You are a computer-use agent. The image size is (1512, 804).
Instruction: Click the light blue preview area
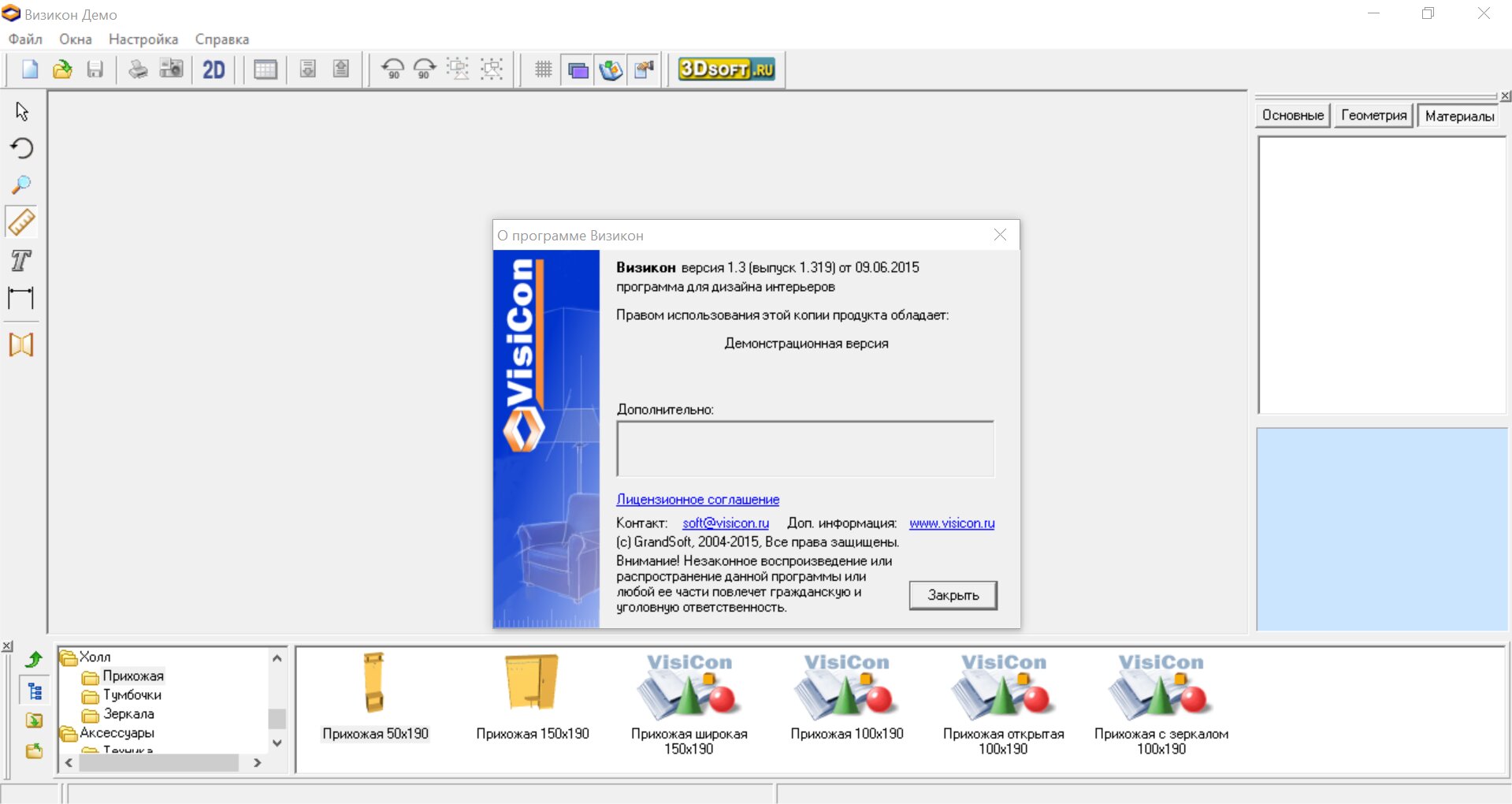tap(1382, 530)
